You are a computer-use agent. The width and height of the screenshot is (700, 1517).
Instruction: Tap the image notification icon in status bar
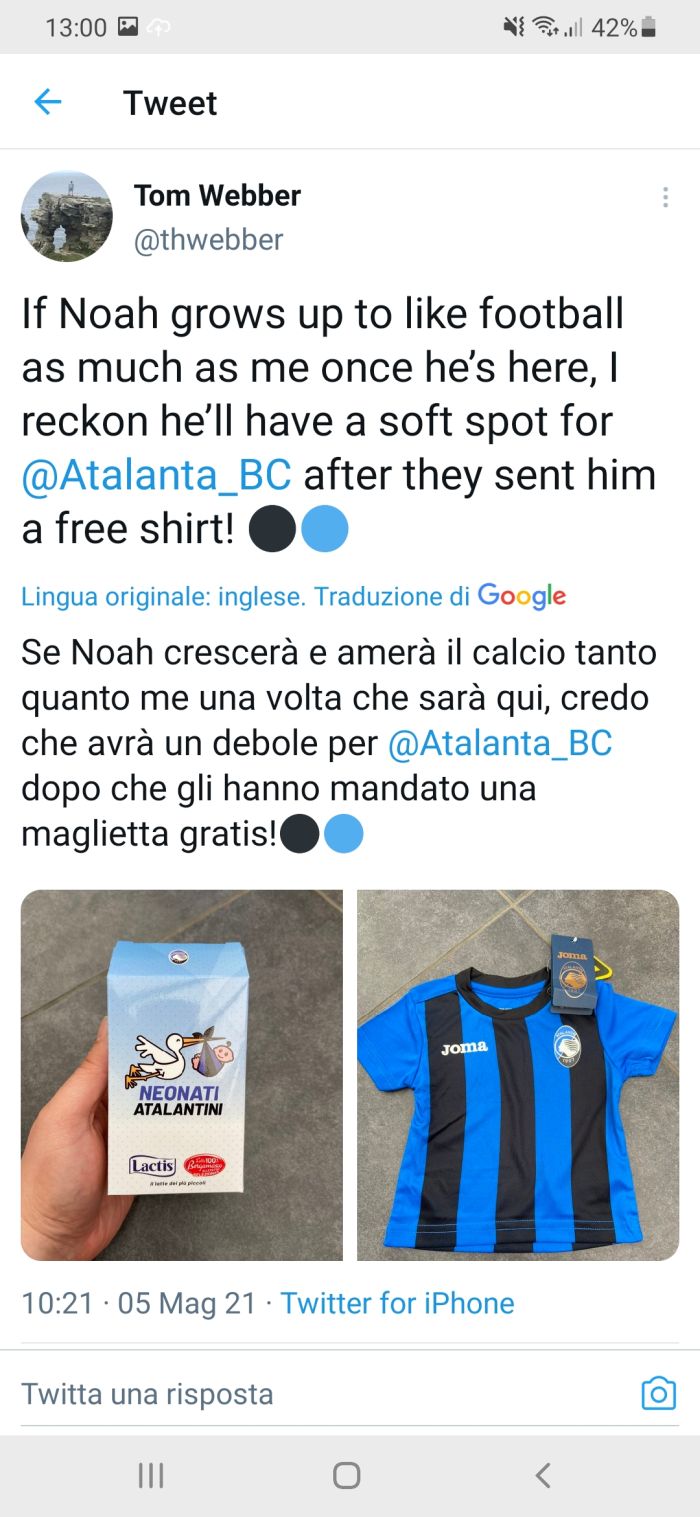(128, 27)
